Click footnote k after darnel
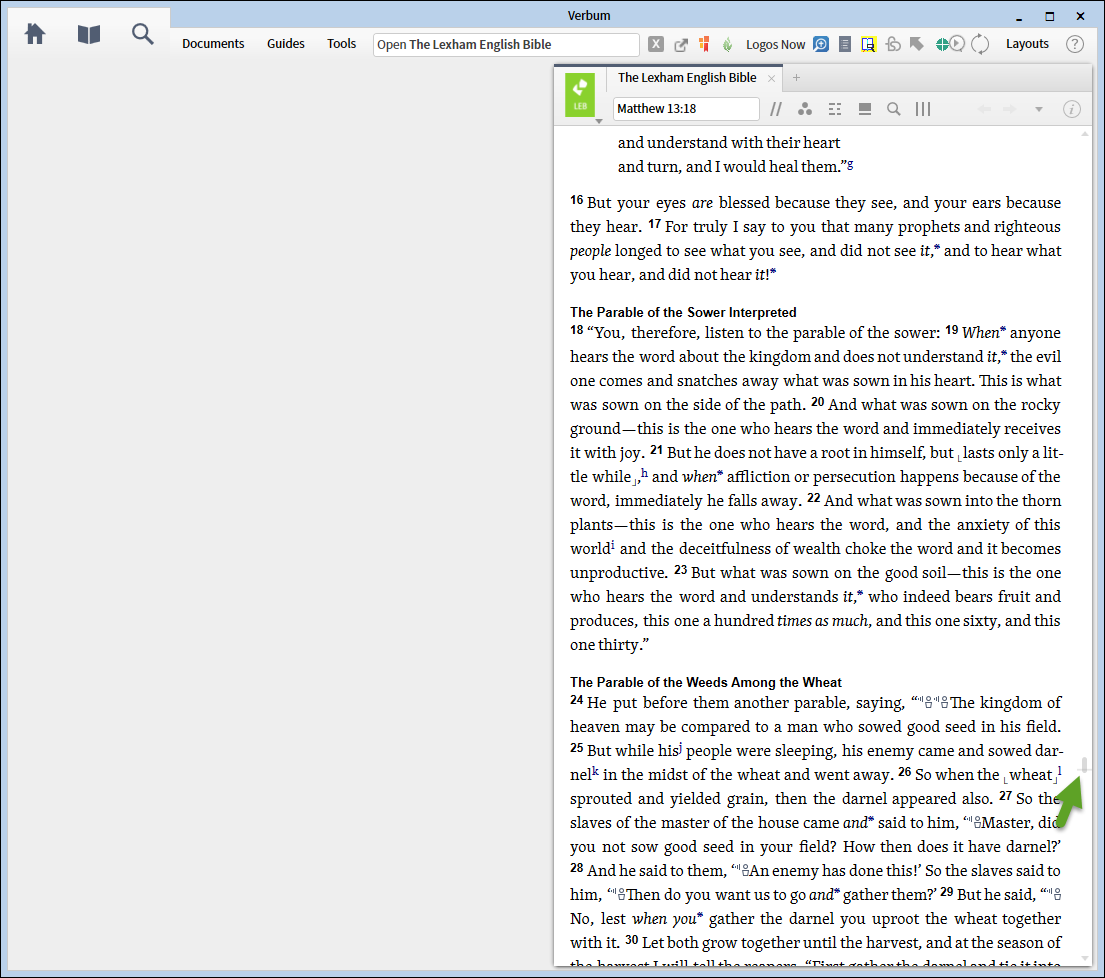Image resolution: width=1105 pixels, height=978 pixels. pos(595,771)
